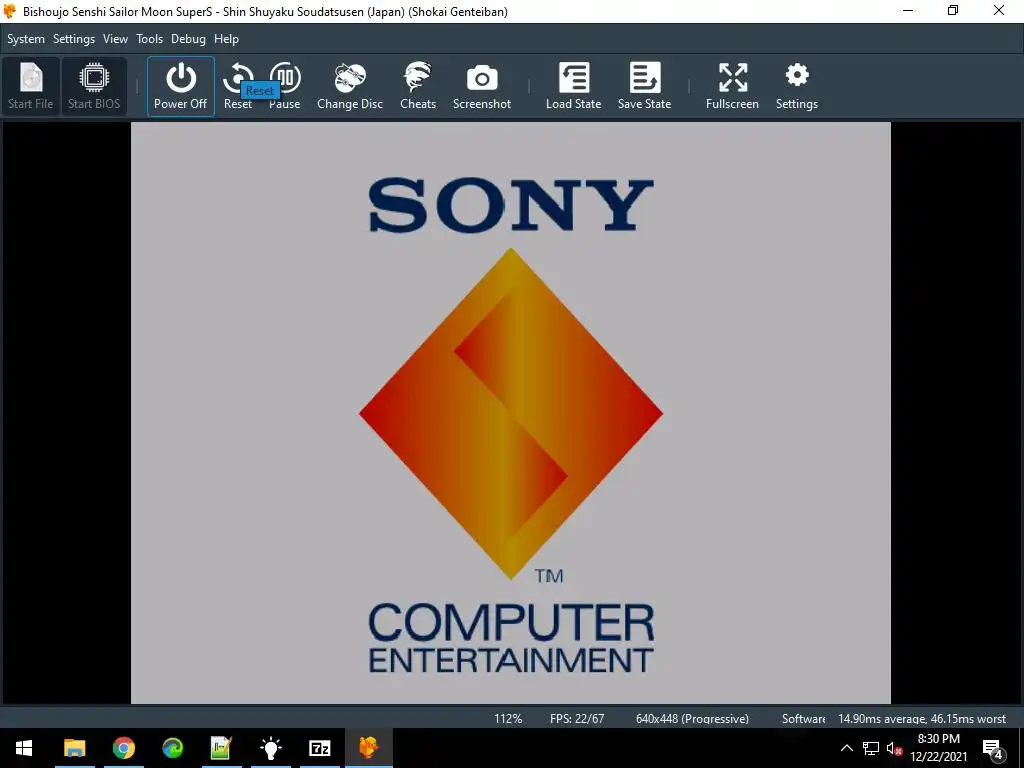Click the Software renderer status text
Screen dimensions: 1024x768
coord(803,718)
